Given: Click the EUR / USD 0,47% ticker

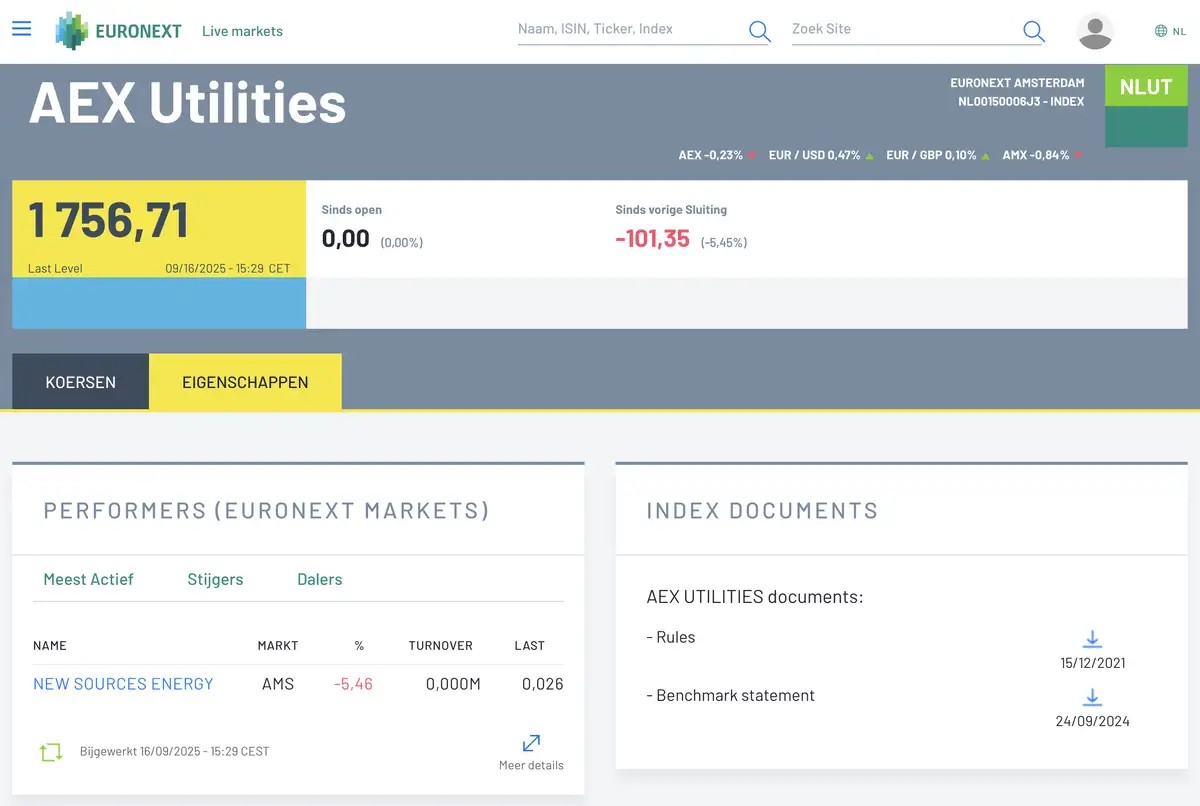Looking at the screenshot, I should coord(821,155).
